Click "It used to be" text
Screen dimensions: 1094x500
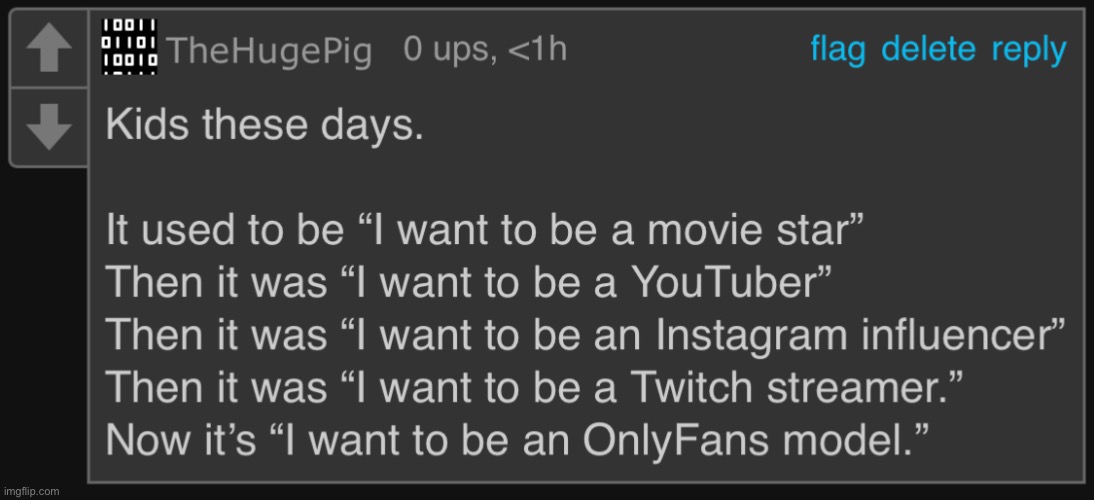[225, 231]
